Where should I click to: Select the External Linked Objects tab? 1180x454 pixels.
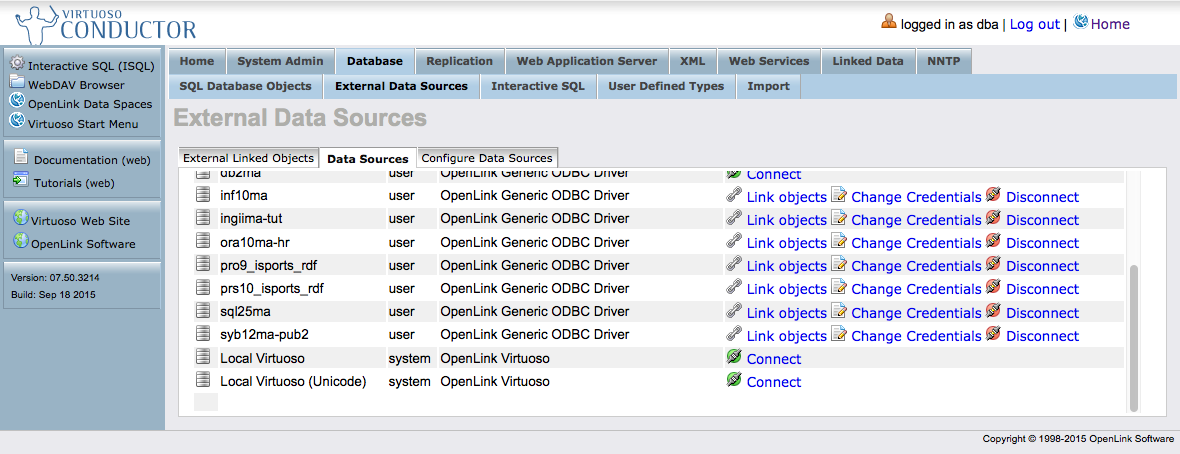249,158
